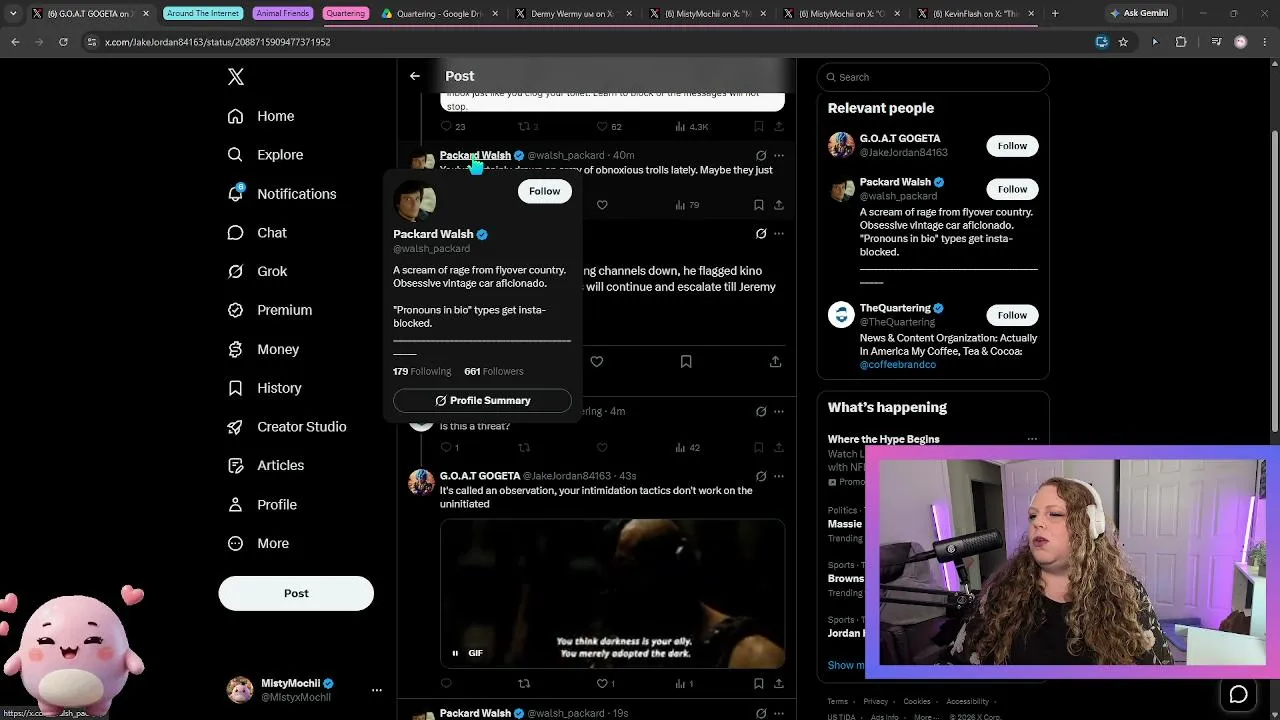This screenshot has height=720, width=1280.
Task: Switch to the Quartering tab group
Action: point(345,13)
